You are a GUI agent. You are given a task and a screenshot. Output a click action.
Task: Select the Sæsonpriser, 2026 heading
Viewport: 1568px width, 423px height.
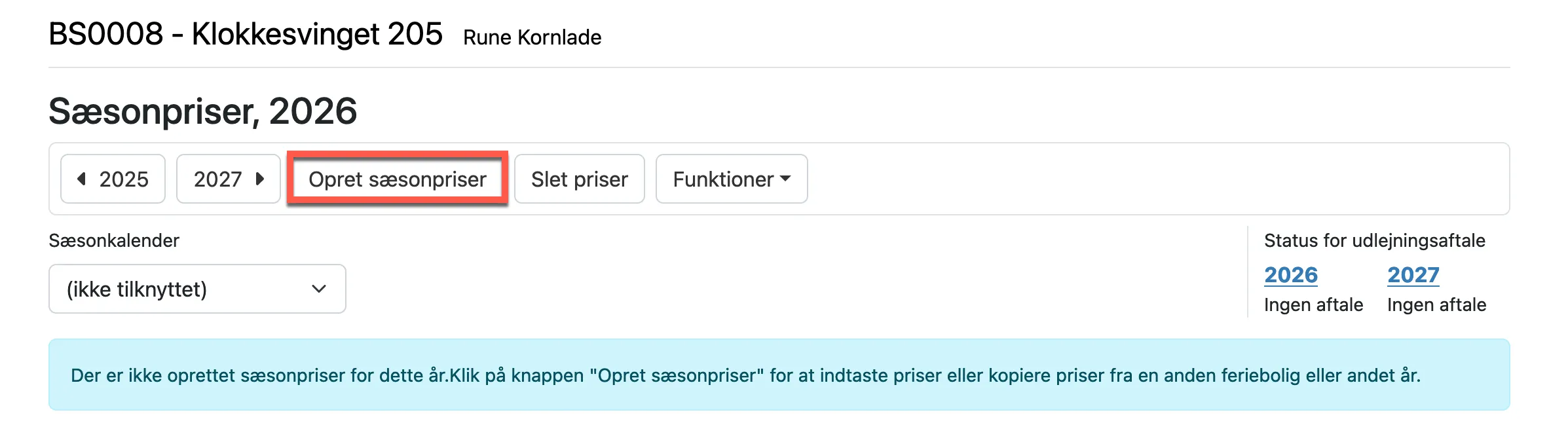(203, 111)
